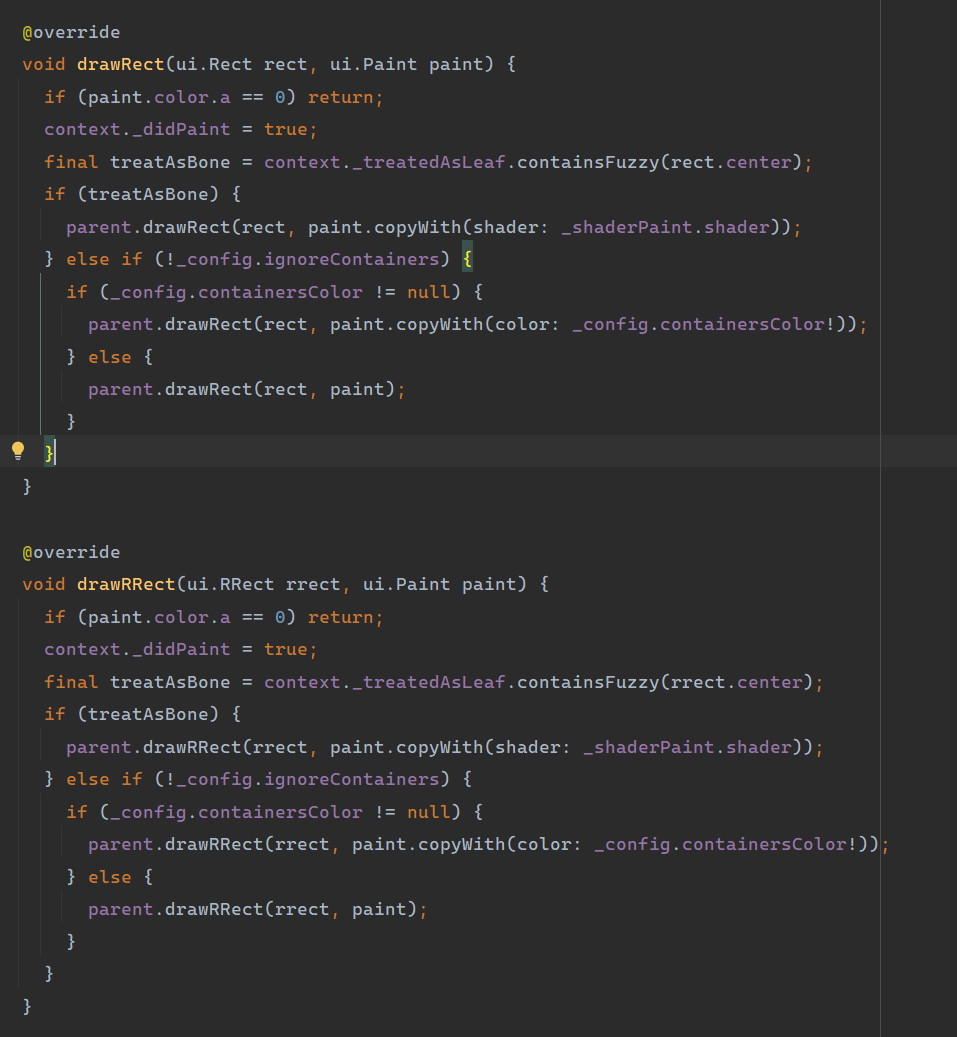
Task: Click _shaderPaint.shader in the parent.drawRect call
Action: 665,227
